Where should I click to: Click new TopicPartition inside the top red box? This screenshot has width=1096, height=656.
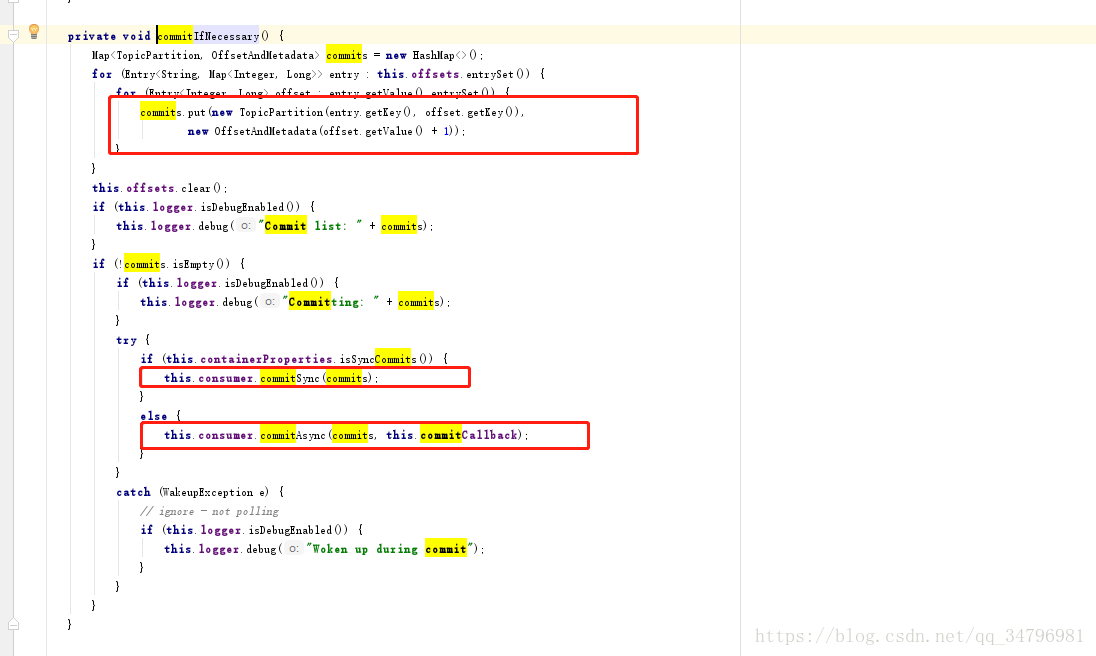pyautogui.click(x=270, y=111)
